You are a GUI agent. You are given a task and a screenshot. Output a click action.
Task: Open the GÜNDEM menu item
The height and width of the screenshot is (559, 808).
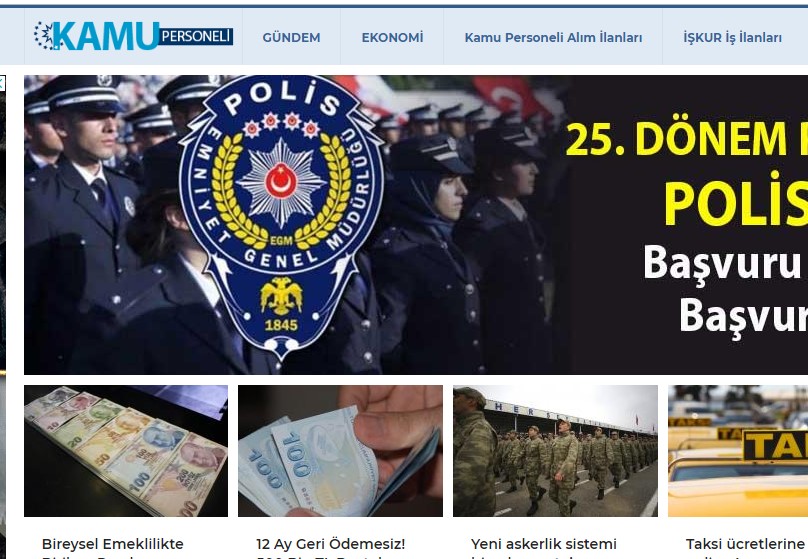click(291, 38)
